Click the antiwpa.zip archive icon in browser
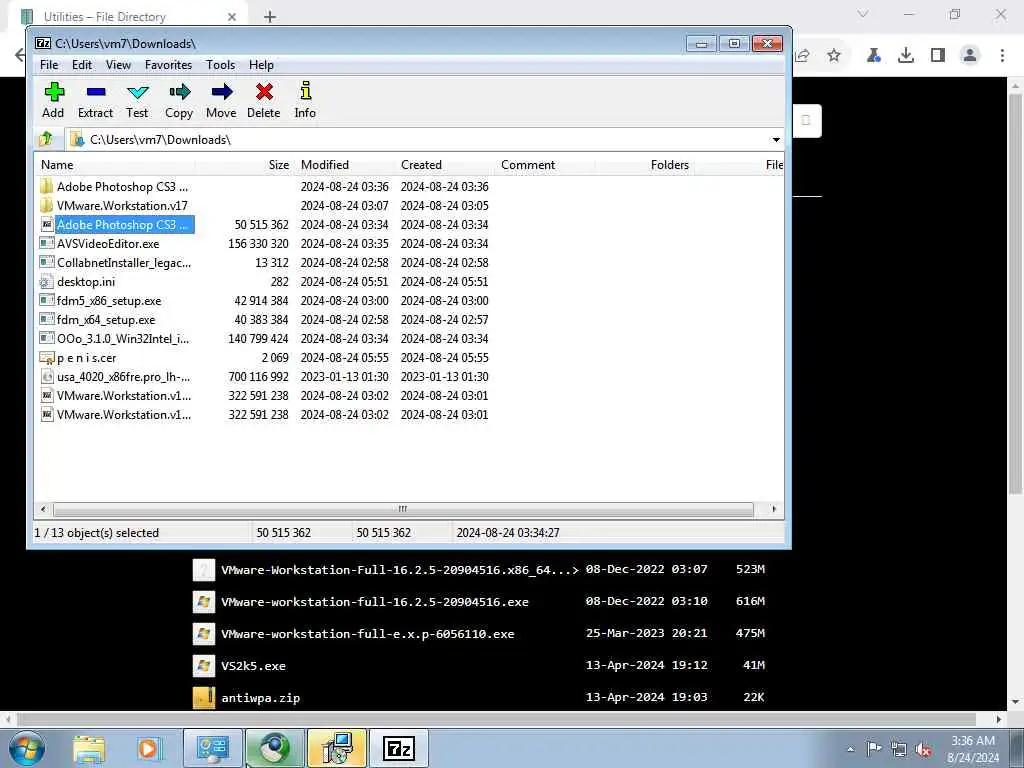The height and width of the screenshot is (768, 1024). pos(204,697)
